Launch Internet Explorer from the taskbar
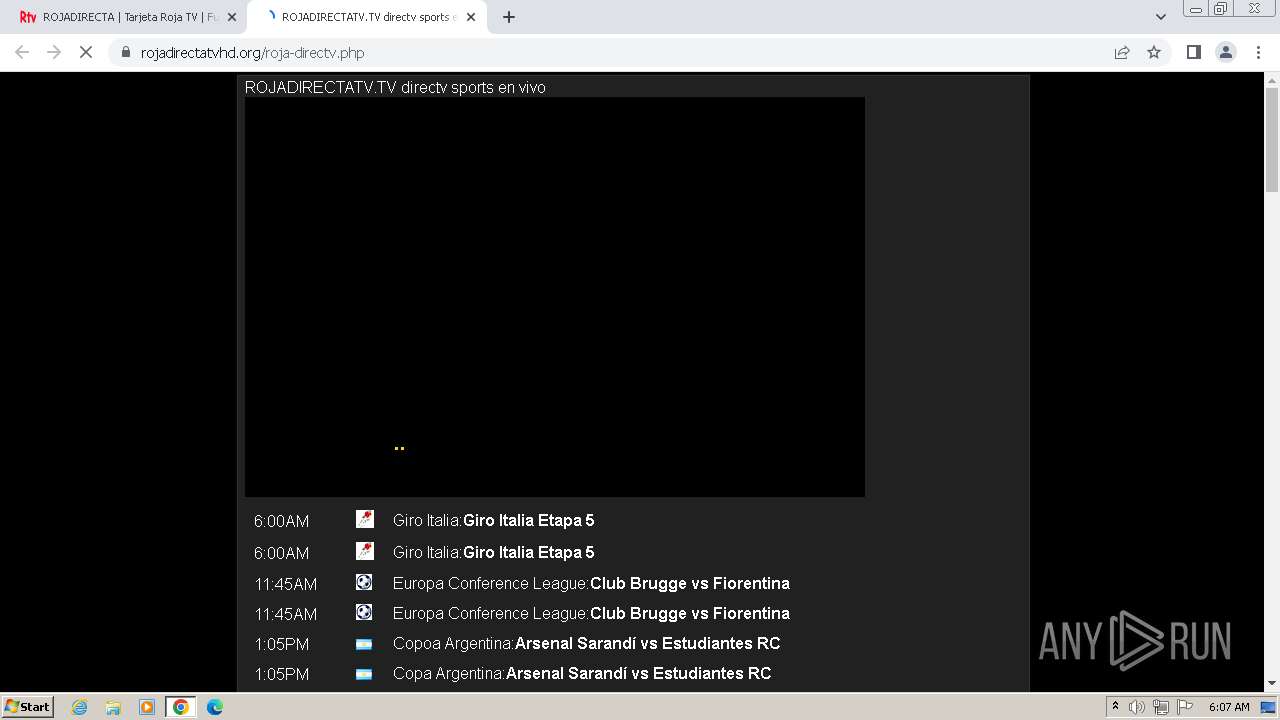Screen dimensions: 1280x720 tap(79, 707)
